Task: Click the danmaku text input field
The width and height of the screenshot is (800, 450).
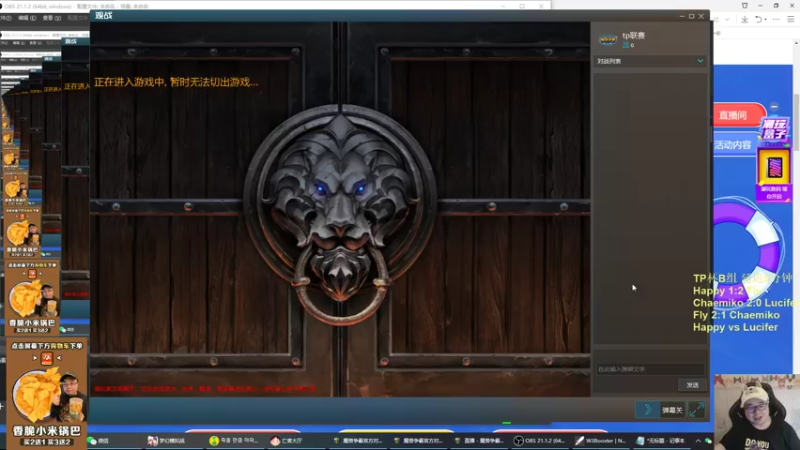Action: pyautogui.click(x=650, y=369)
